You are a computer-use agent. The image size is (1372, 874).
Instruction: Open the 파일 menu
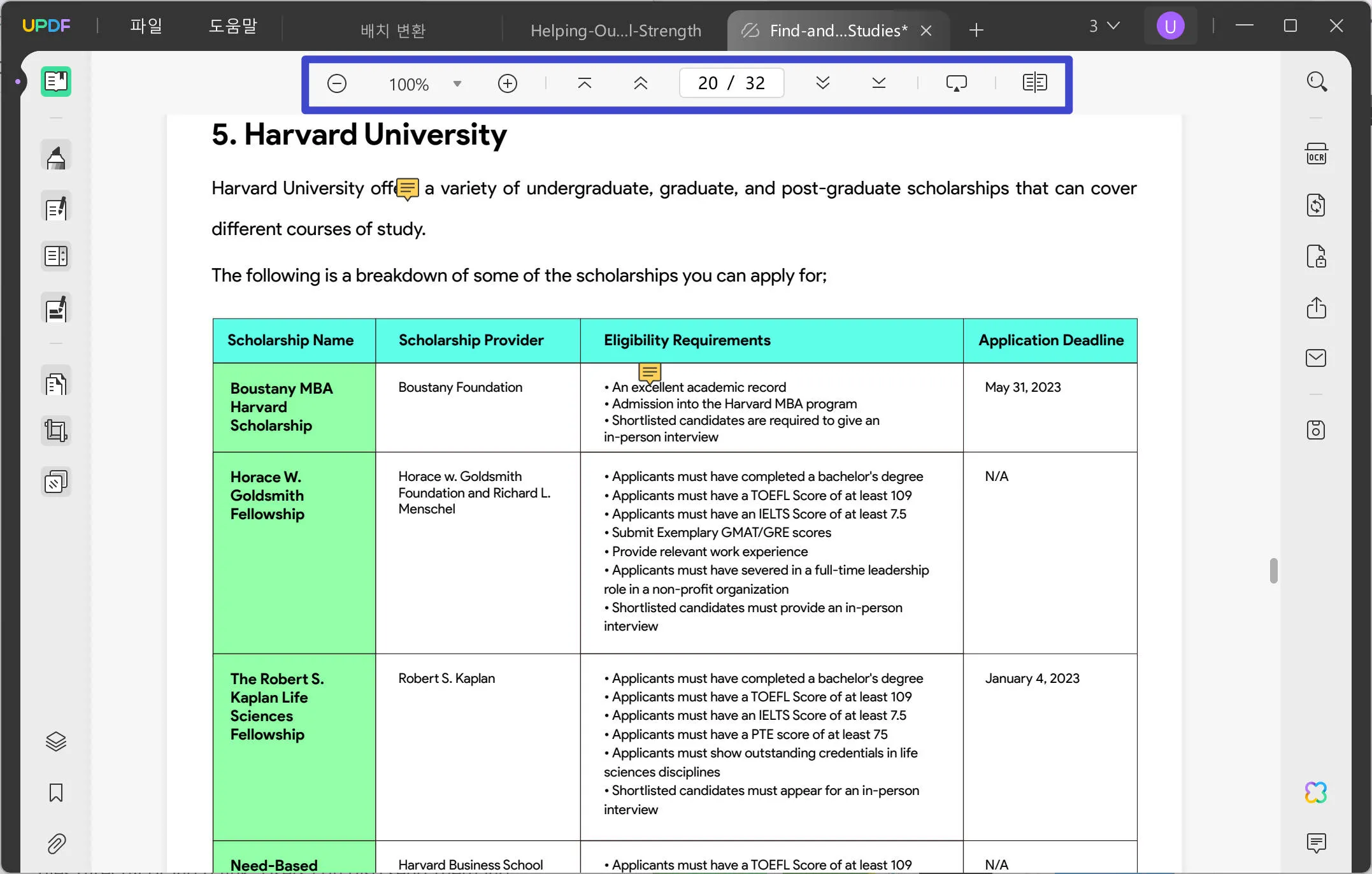coord(146,25)
